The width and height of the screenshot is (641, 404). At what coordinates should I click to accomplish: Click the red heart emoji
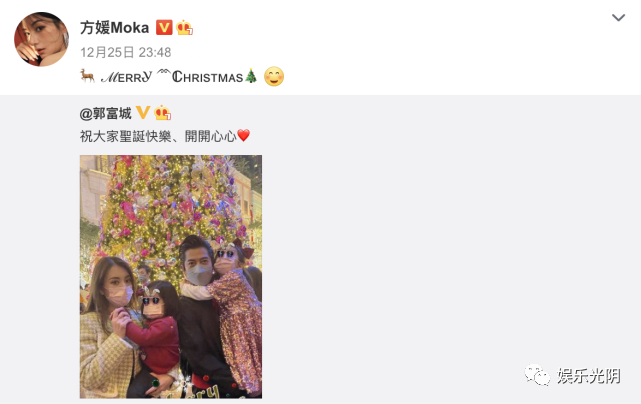click(244, 135)
